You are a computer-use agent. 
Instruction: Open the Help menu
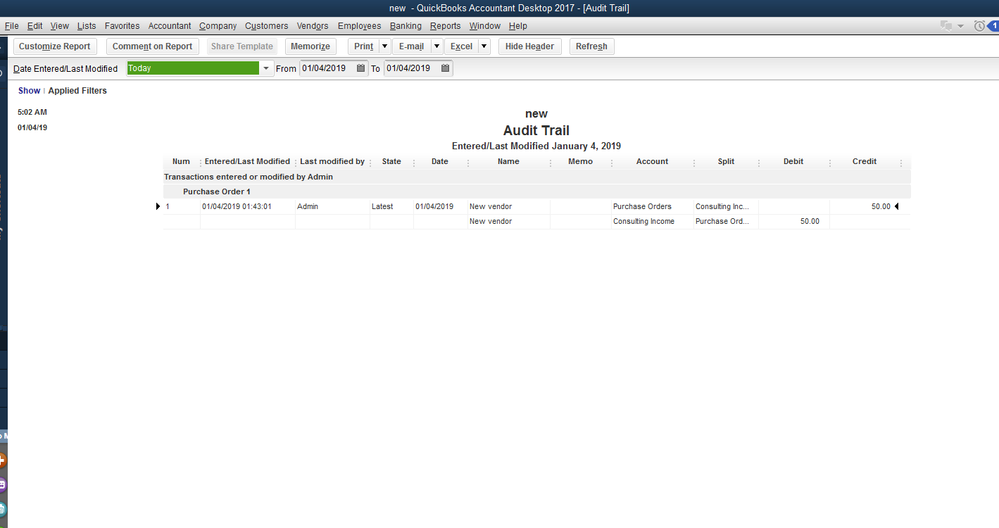(517, 26)
